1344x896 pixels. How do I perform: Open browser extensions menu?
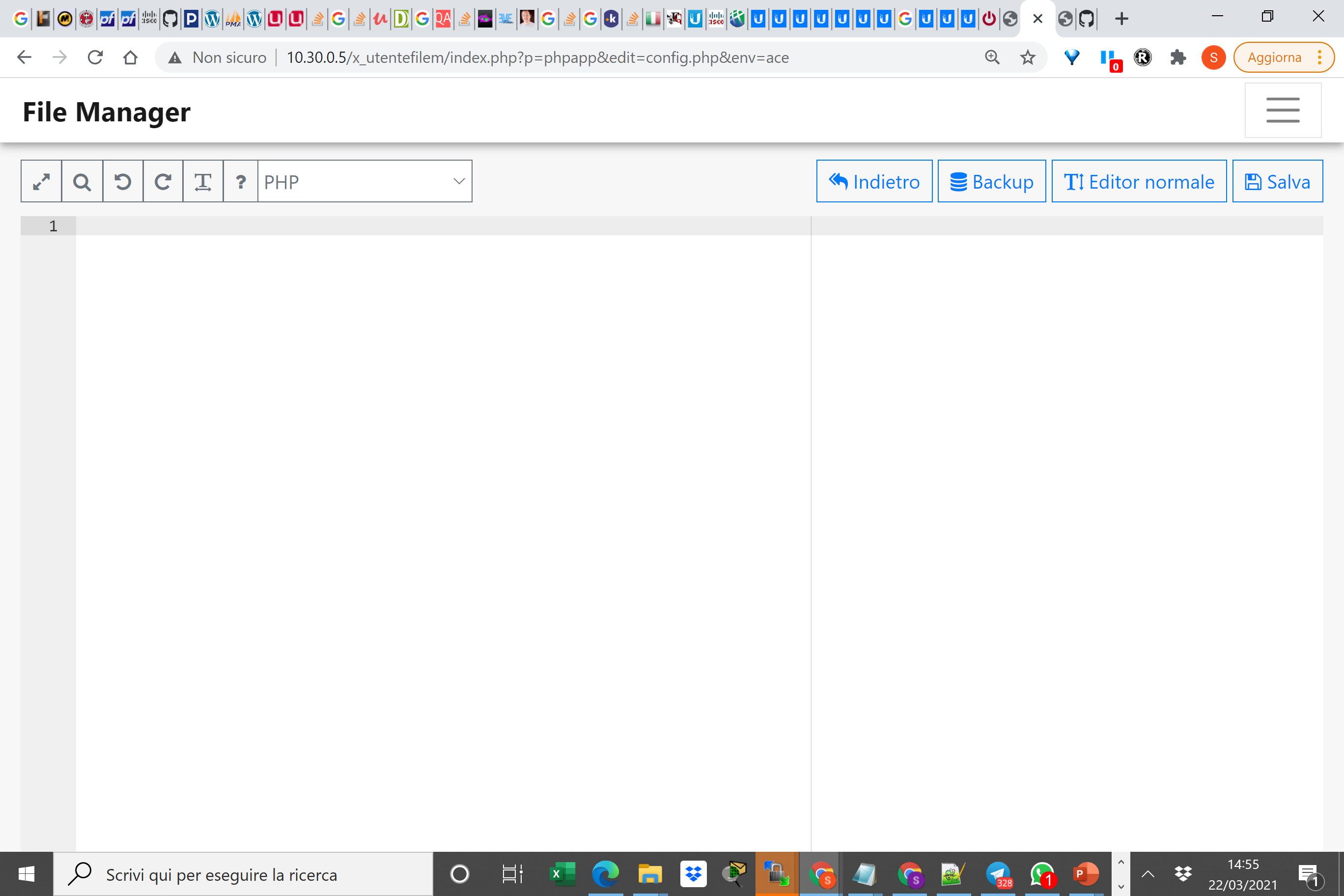coord(1178,57)
